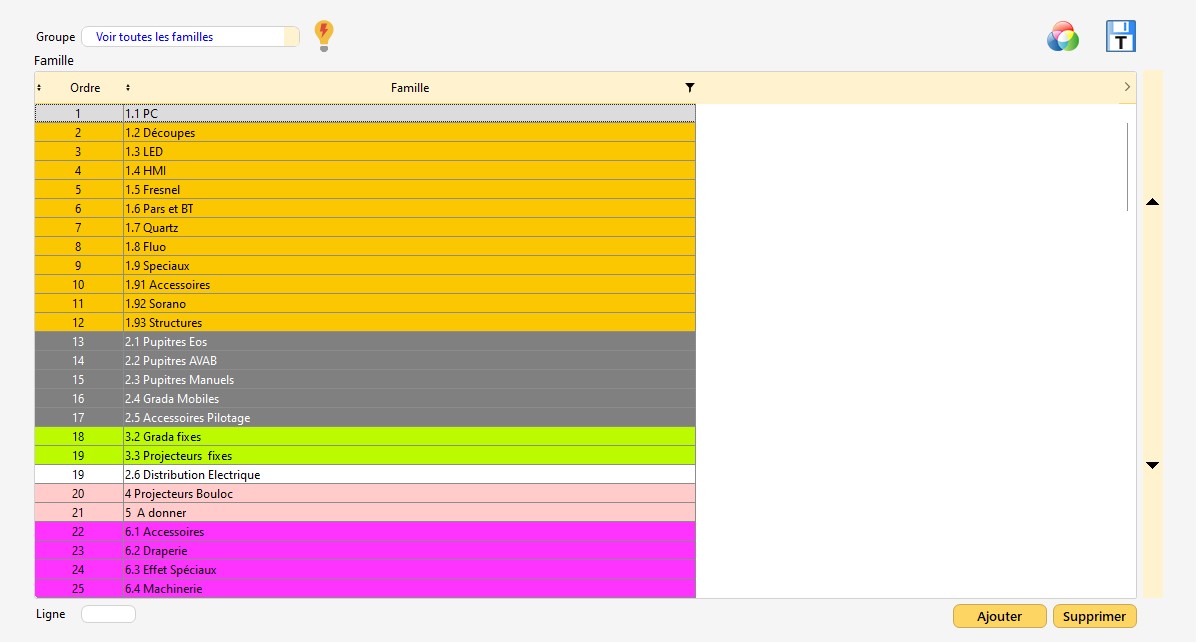Click the Famille column filter icon
Image resolution: width=1196 pixels, height=642 pixels.
click(x=689, y=88)
